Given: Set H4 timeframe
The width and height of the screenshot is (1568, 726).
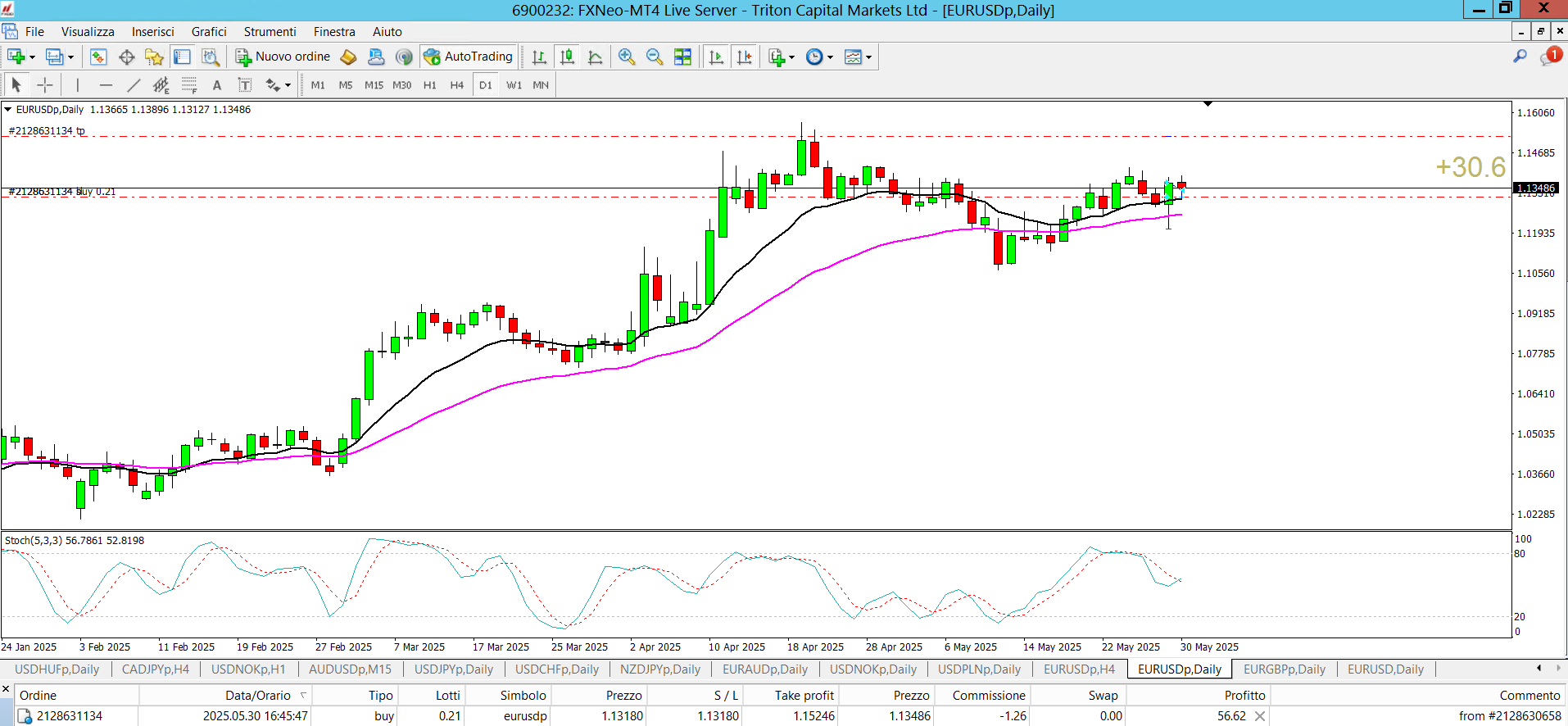Looking at the screenshot, I should (457, 84).
